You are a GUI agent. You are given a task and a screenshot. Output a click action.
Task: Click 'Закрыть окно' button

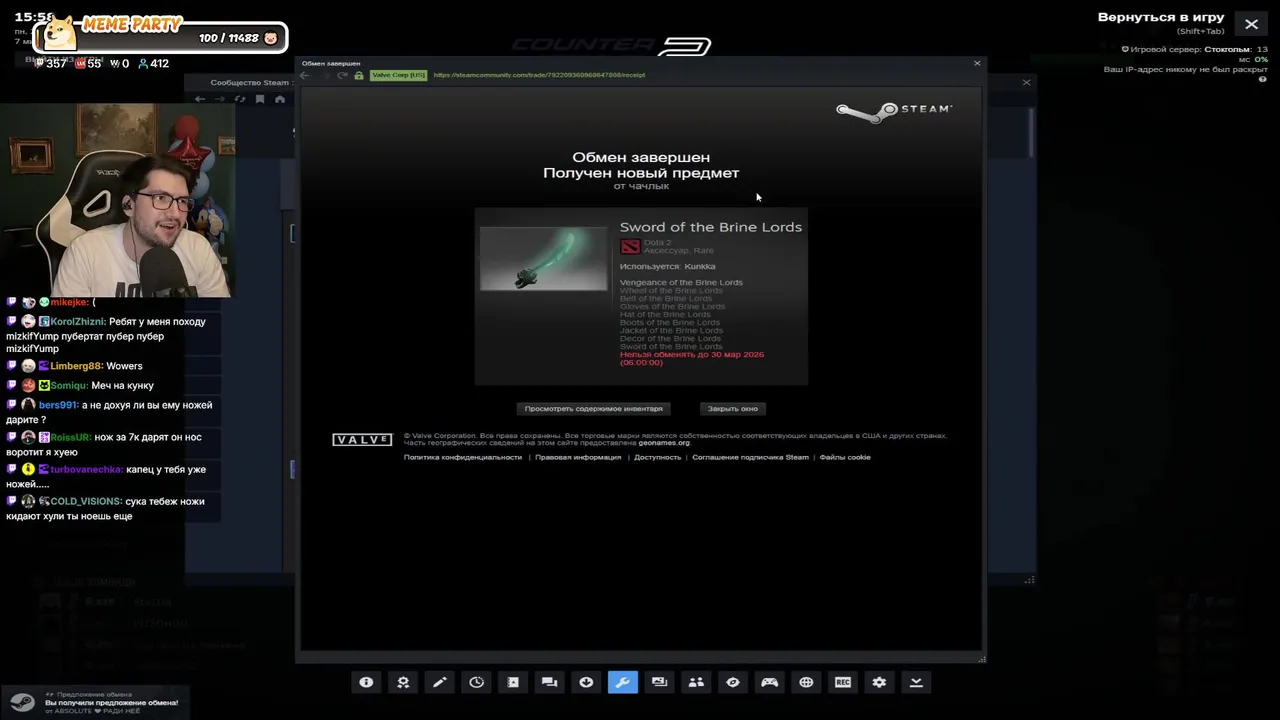coord(733,408)
